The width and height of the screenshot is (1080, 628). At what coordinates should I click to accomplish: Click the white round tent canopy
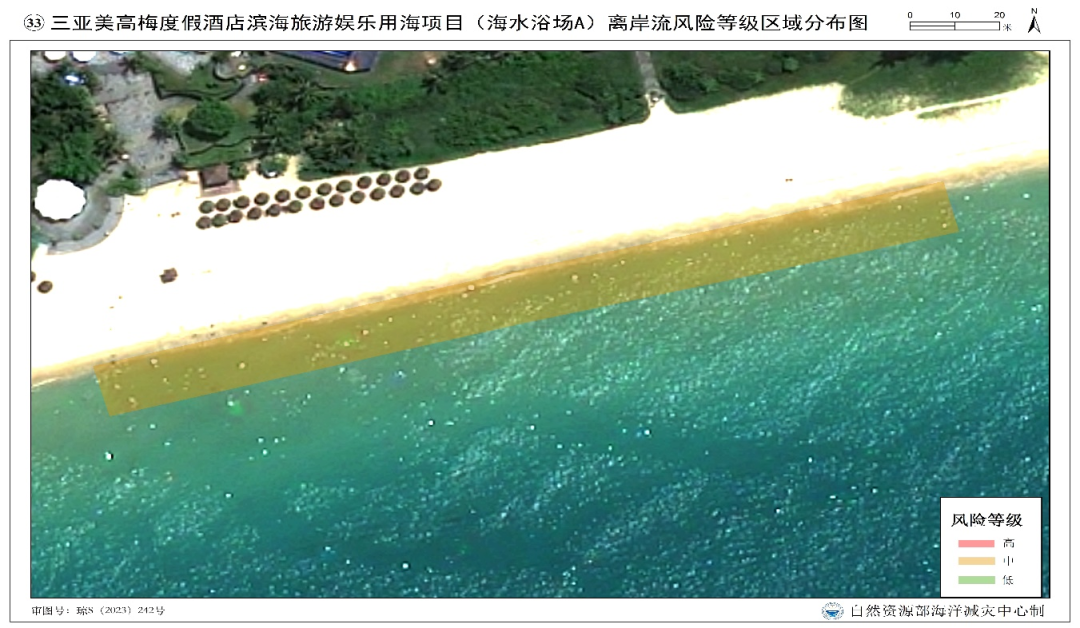pos(60,200)
